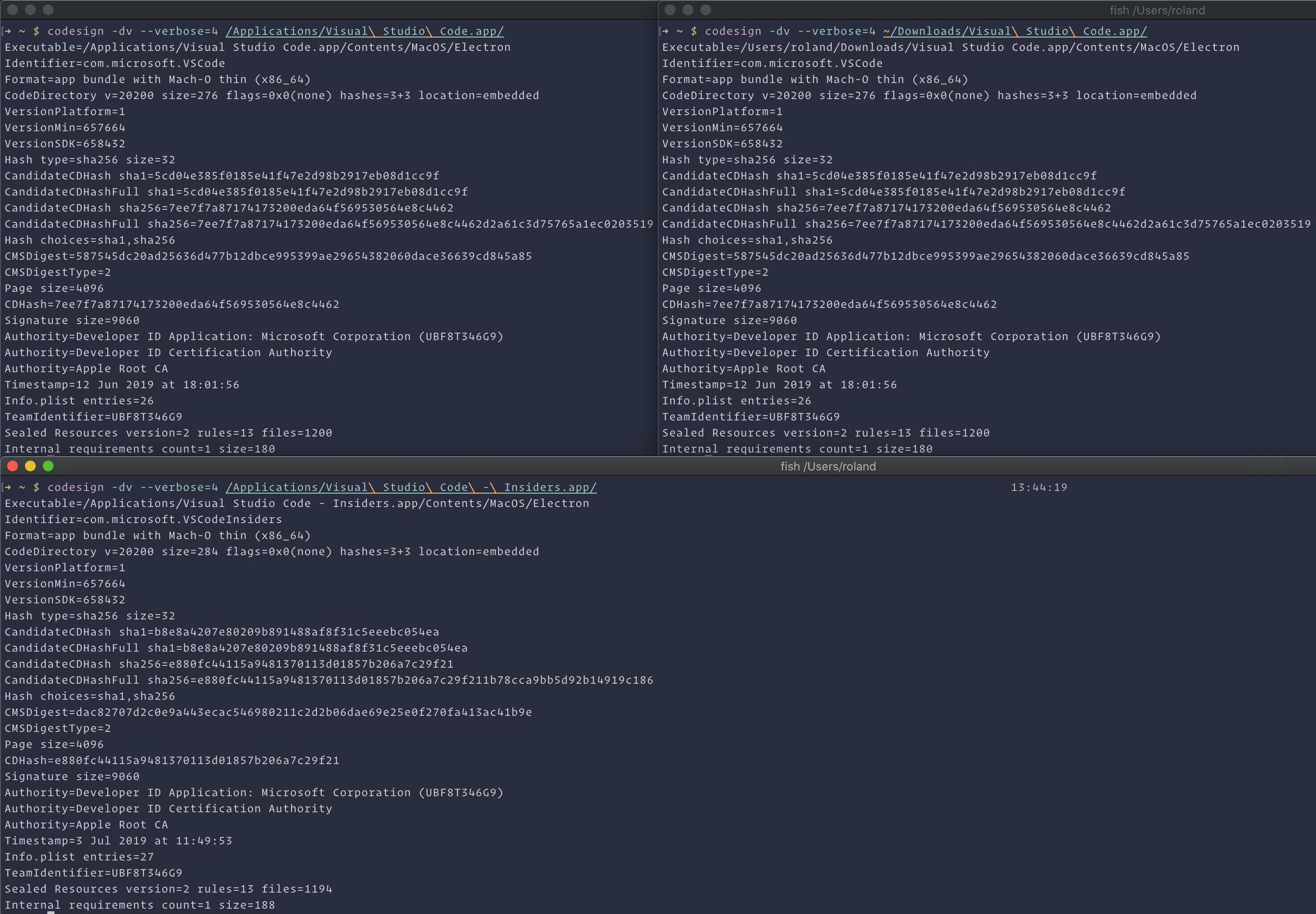Close the top-right terminal window

coord(671,10)
